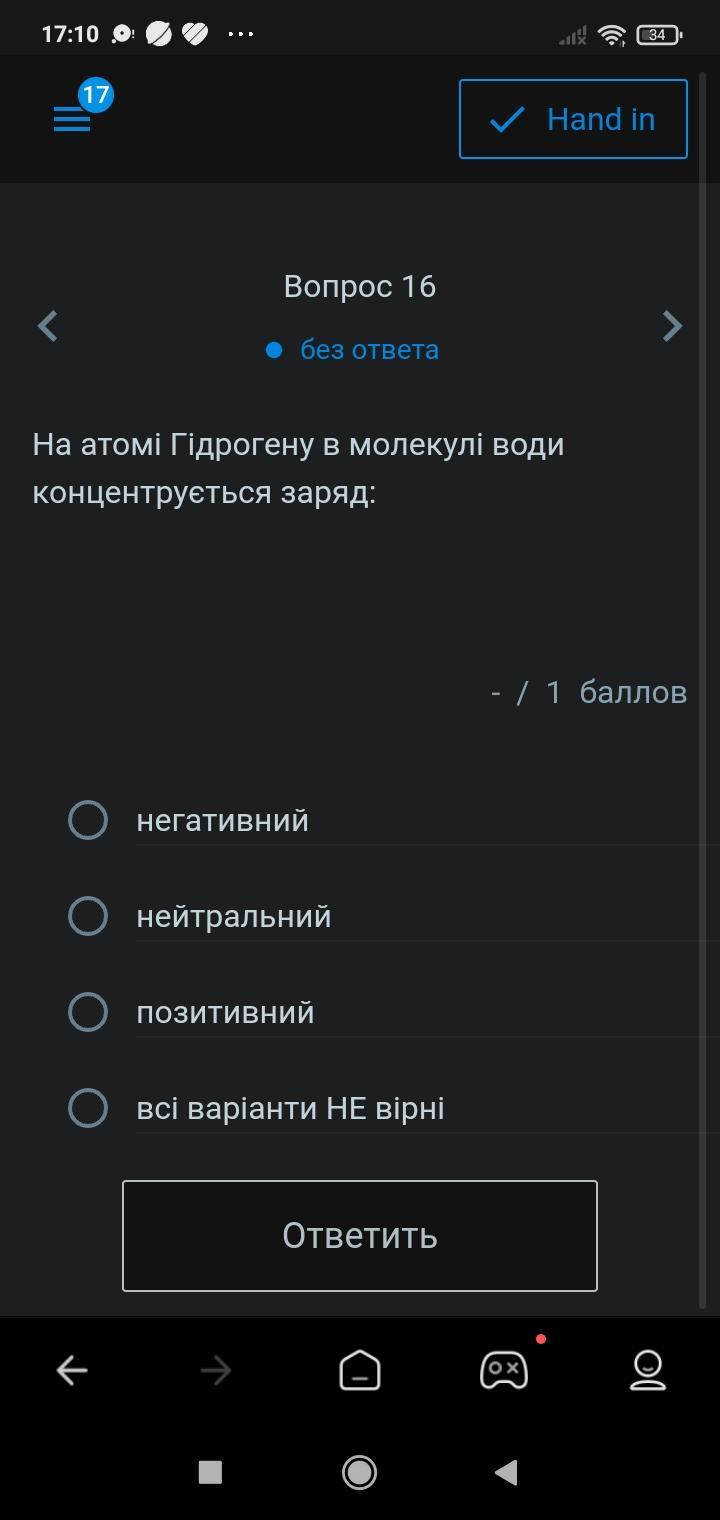
Task: Open the browser profile icon
Action: click(x=648, y=1370)
